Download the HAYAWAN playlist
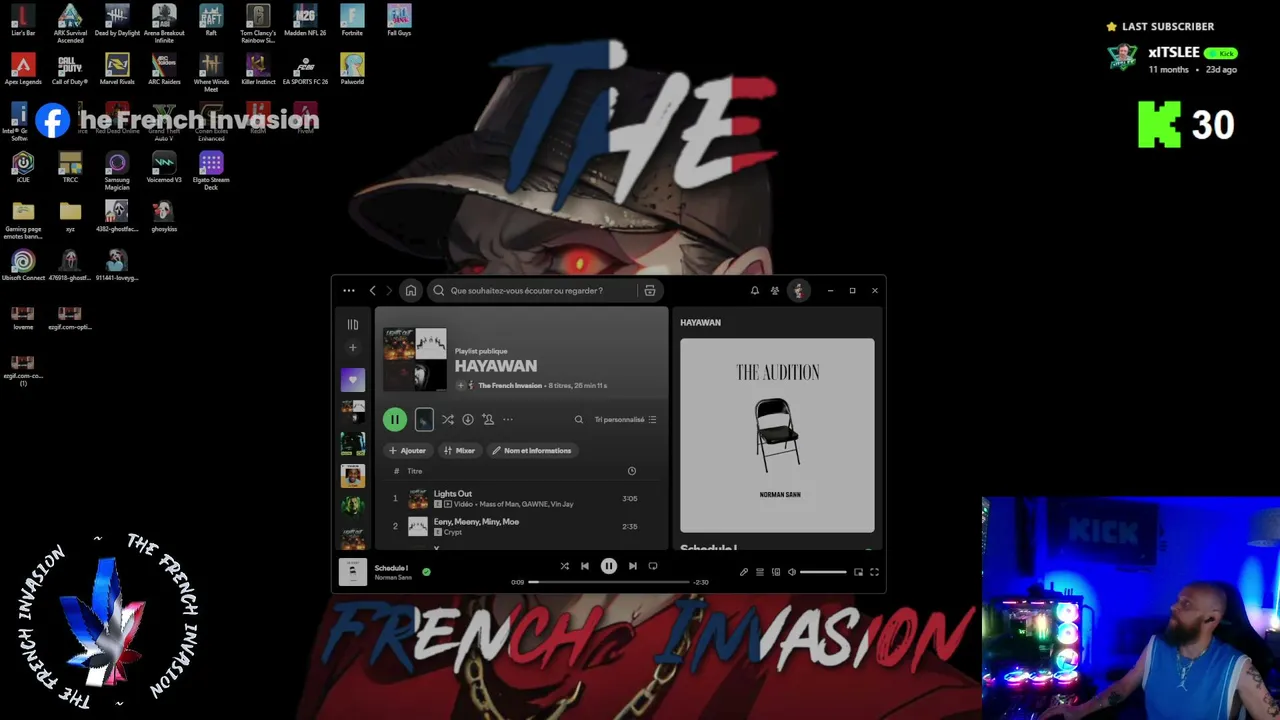The image size is (1280, 720). tap(467, 420)
